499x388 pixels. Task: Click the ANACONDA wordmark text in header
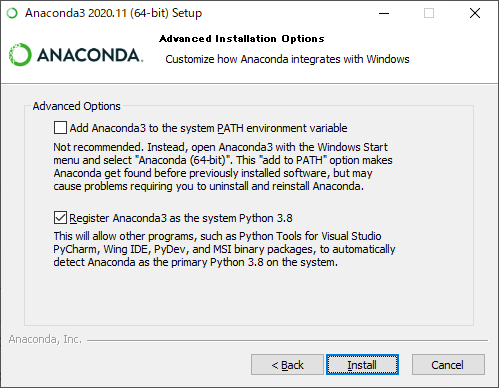[90, 55]
